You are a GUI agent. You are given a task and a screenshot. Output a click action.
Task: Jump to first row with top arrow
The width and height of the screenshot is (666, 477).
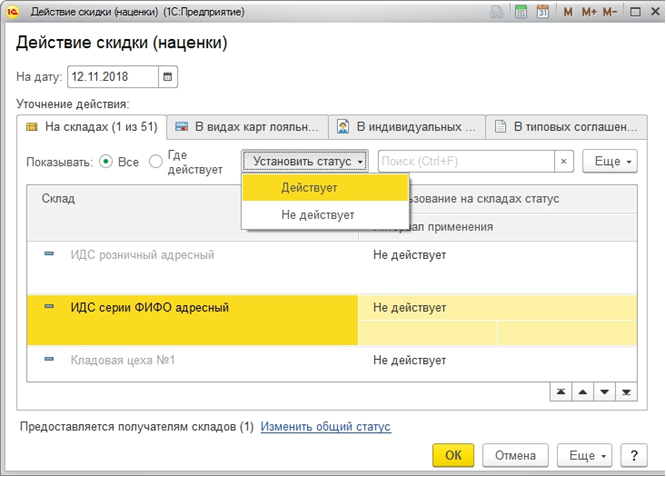pyautogui.click(x=560, y=393)
